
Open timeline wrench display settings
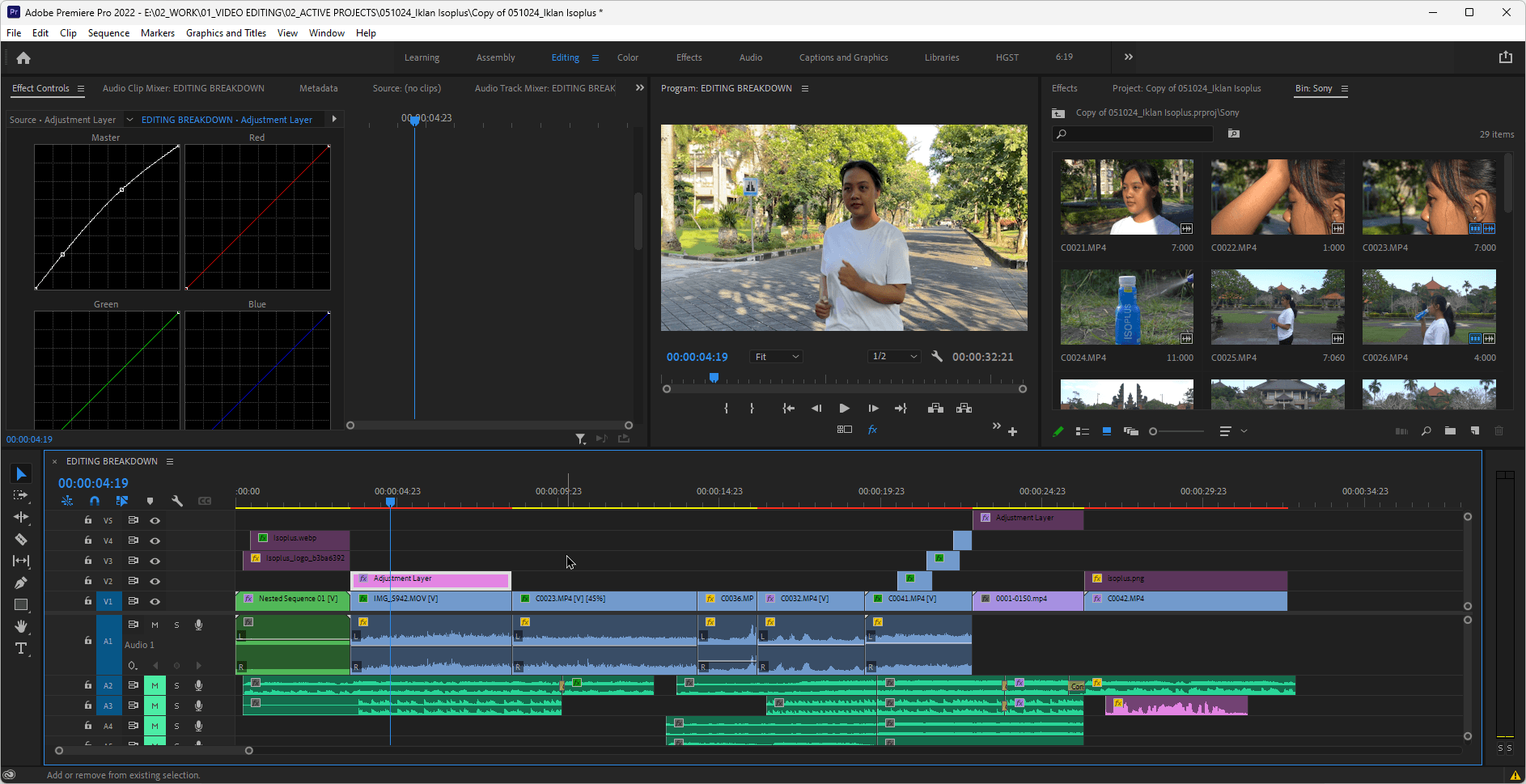click(177, 501)
